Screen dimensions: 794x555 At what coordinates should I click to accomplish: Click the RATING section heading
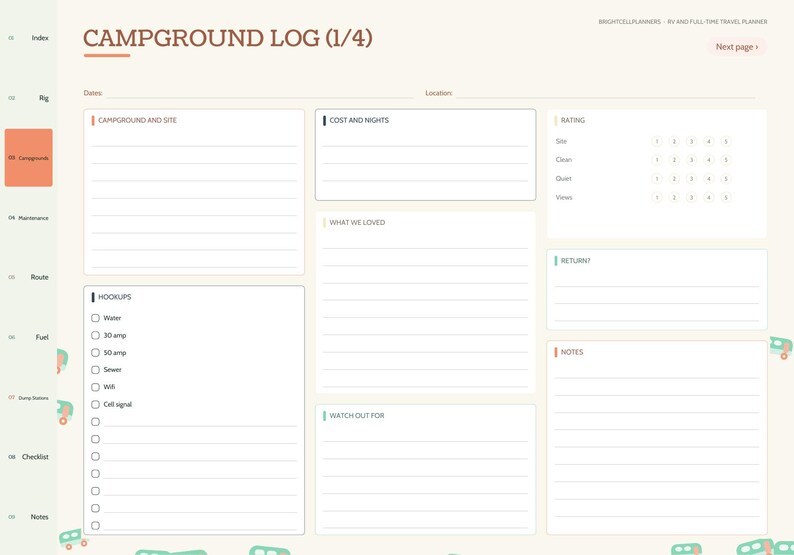coord(573,120)
